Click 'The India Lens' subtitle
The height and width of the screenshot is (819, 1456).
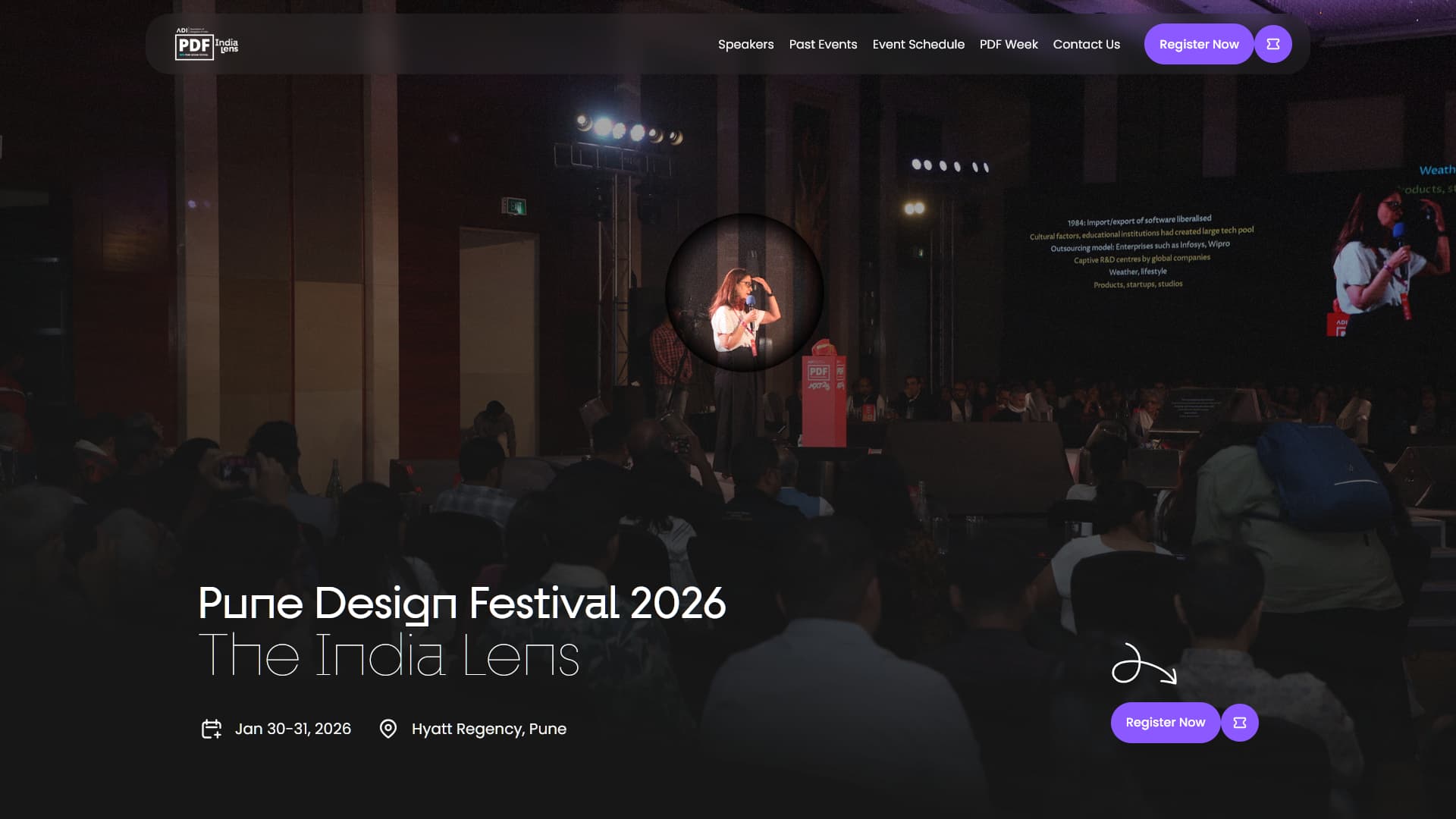coord(388,655)
